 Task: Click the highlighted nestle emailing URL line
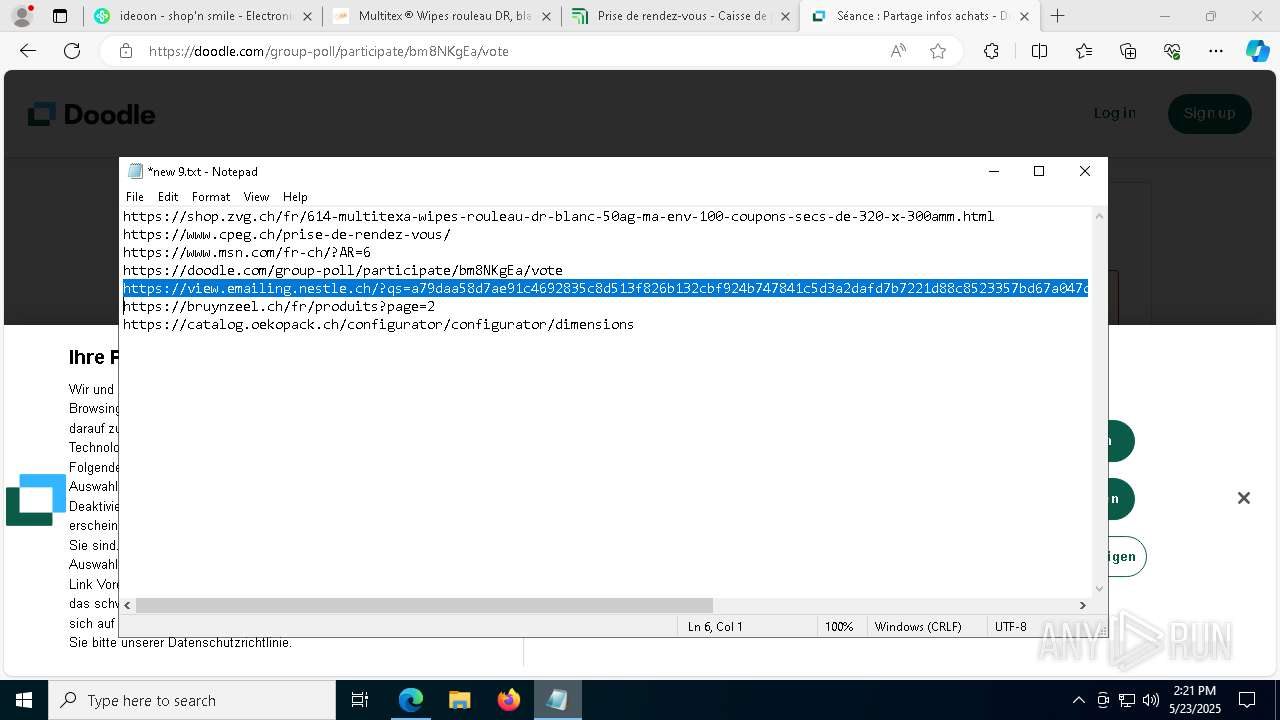pyautogui.click(x=605, y=288)
